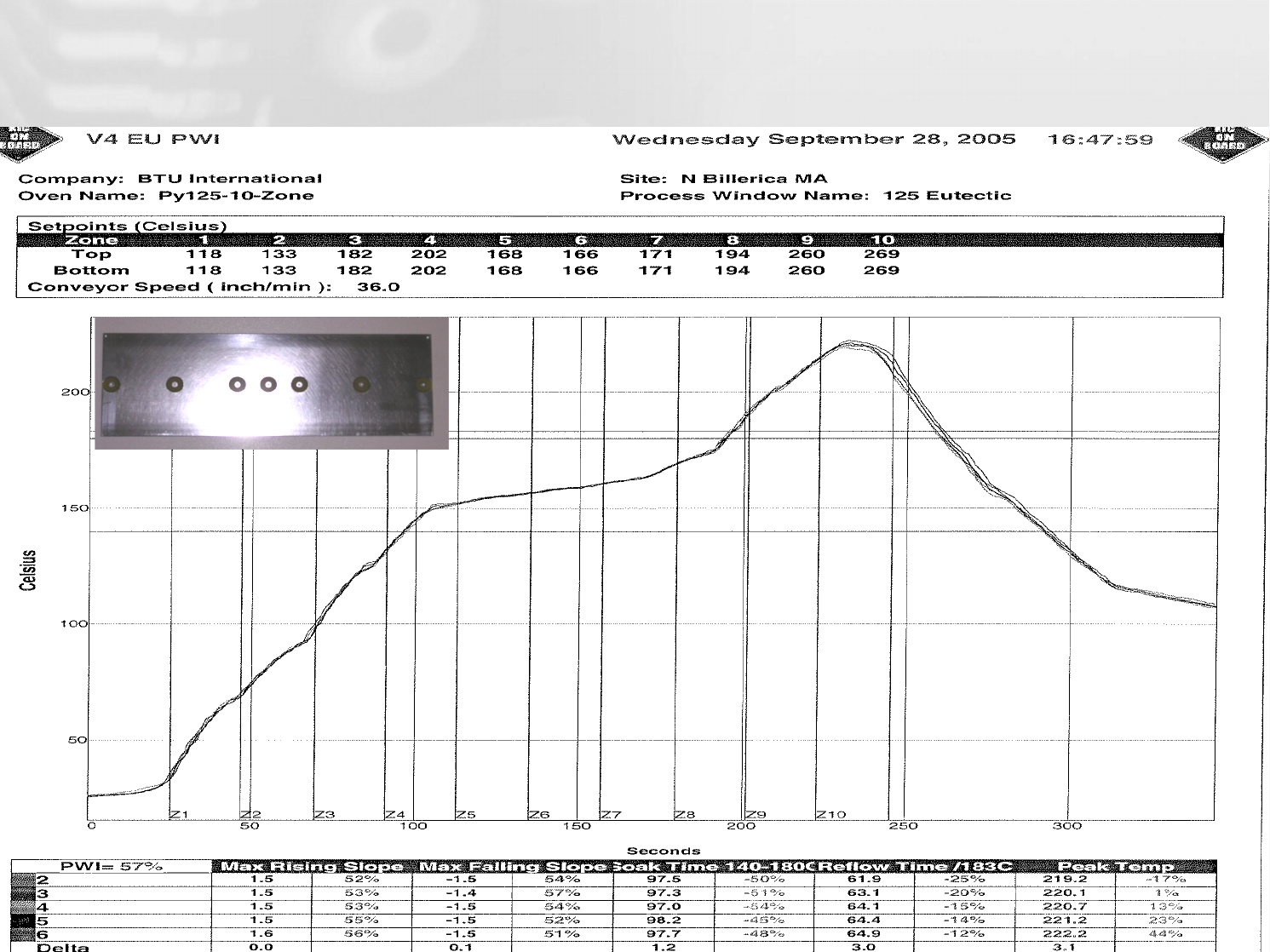The height and width of the screenshot is (952, 1270).
Task: Click Delta reflow time value 3.0
Action: pyautogui.click(x=863, y=947)
